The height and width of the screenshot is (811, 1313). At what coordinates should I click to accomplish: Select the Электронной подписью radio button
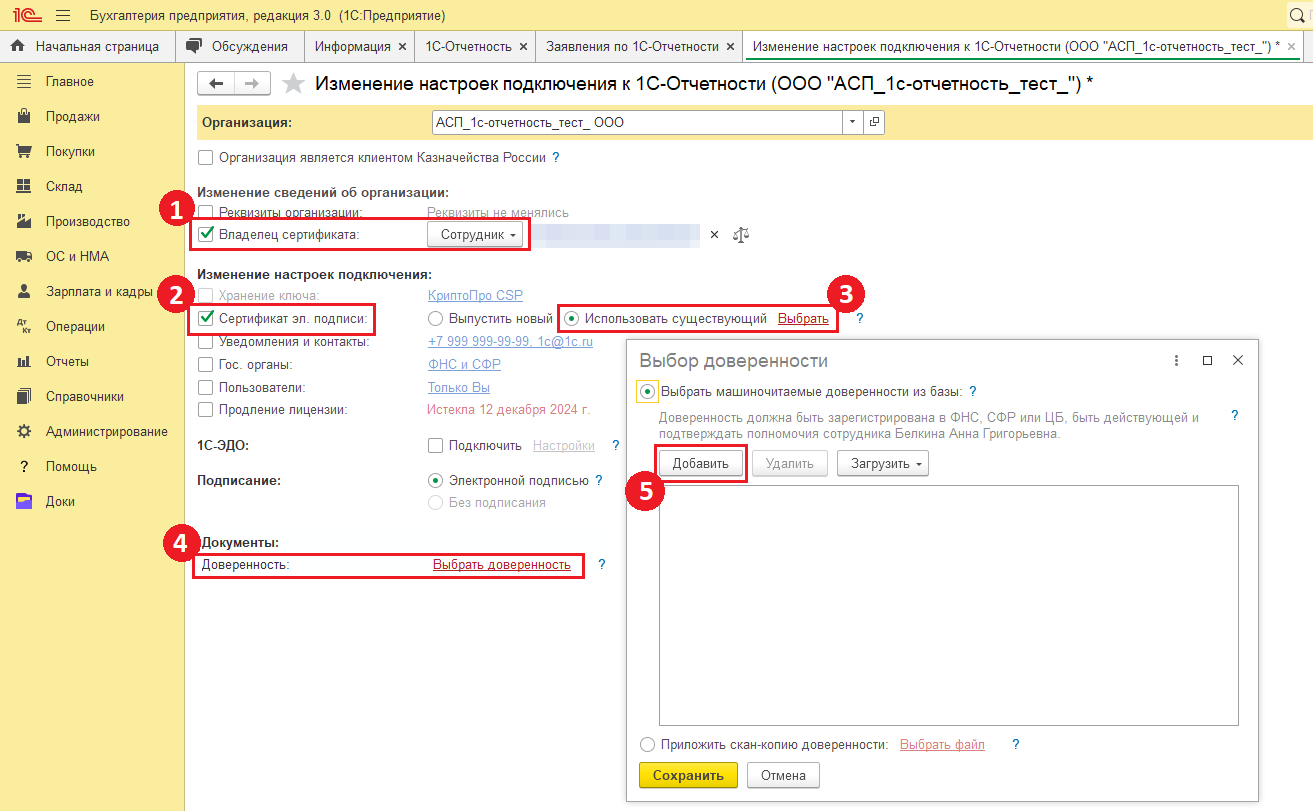point(435,480)
